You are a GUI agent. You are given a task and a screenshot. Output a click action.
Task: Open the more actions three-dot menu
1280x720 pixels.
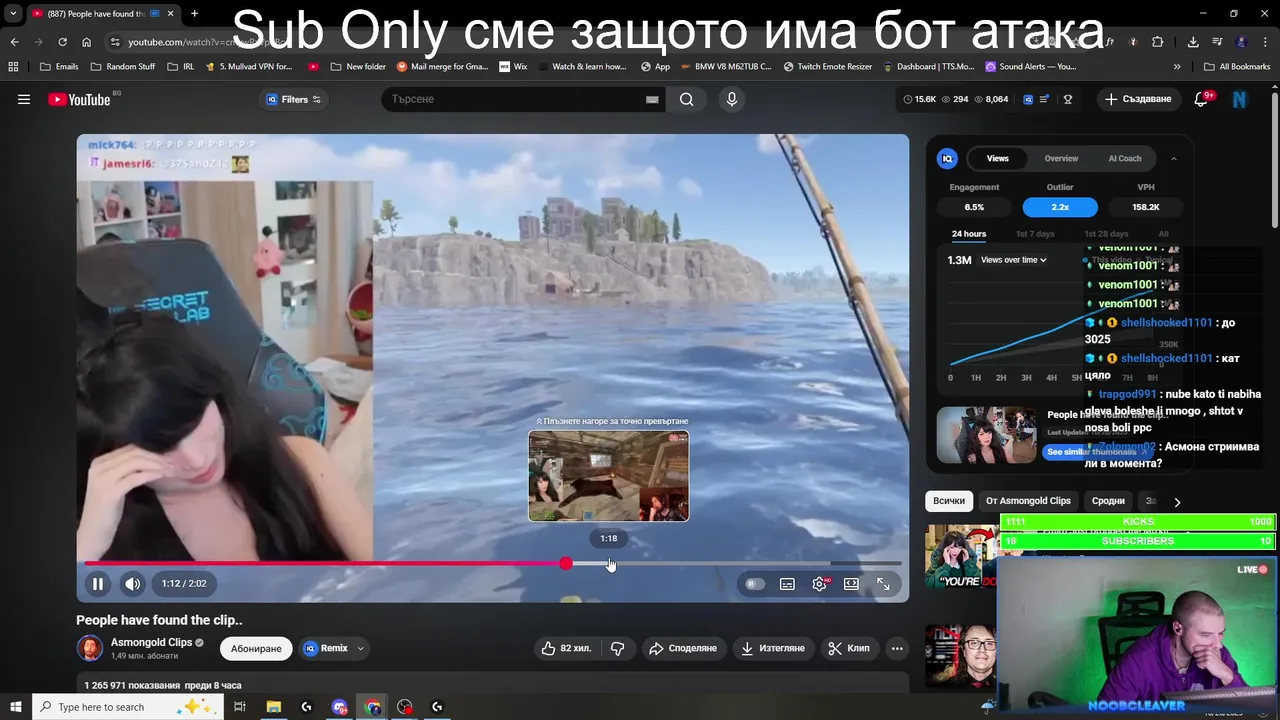(x=897, y=648)
